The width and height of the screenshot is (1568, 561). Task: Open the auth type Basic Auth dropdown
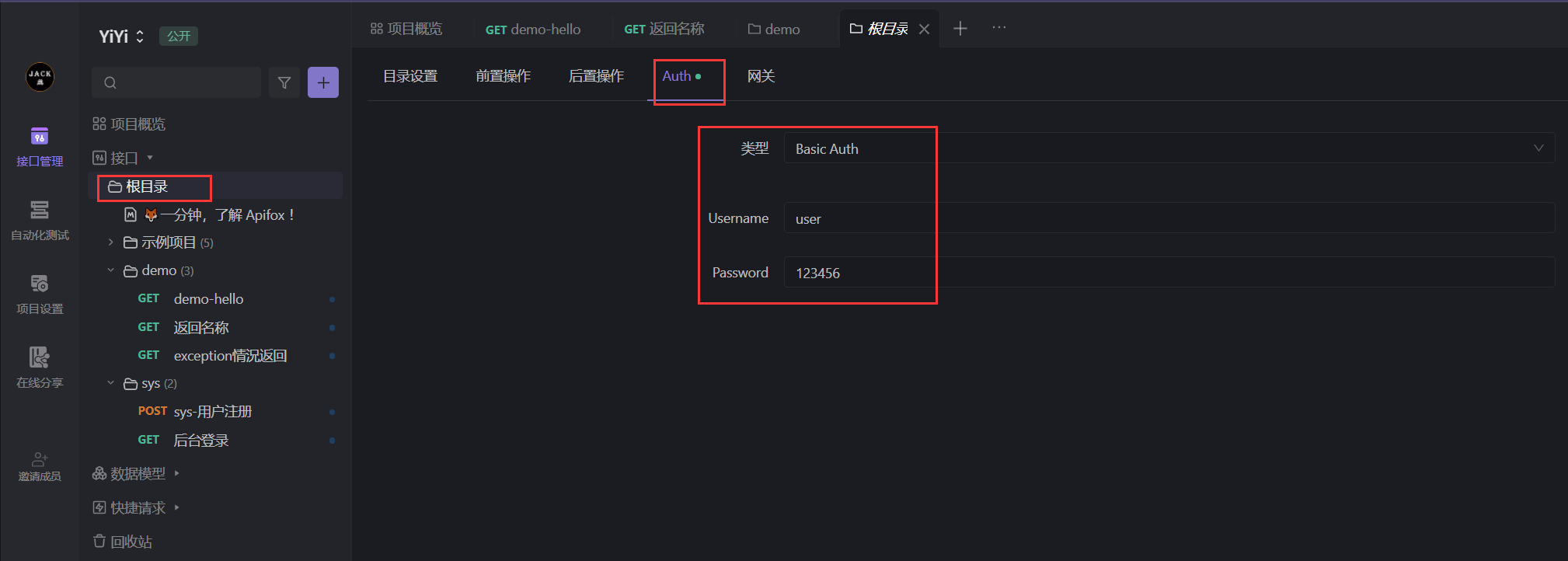1169,148
